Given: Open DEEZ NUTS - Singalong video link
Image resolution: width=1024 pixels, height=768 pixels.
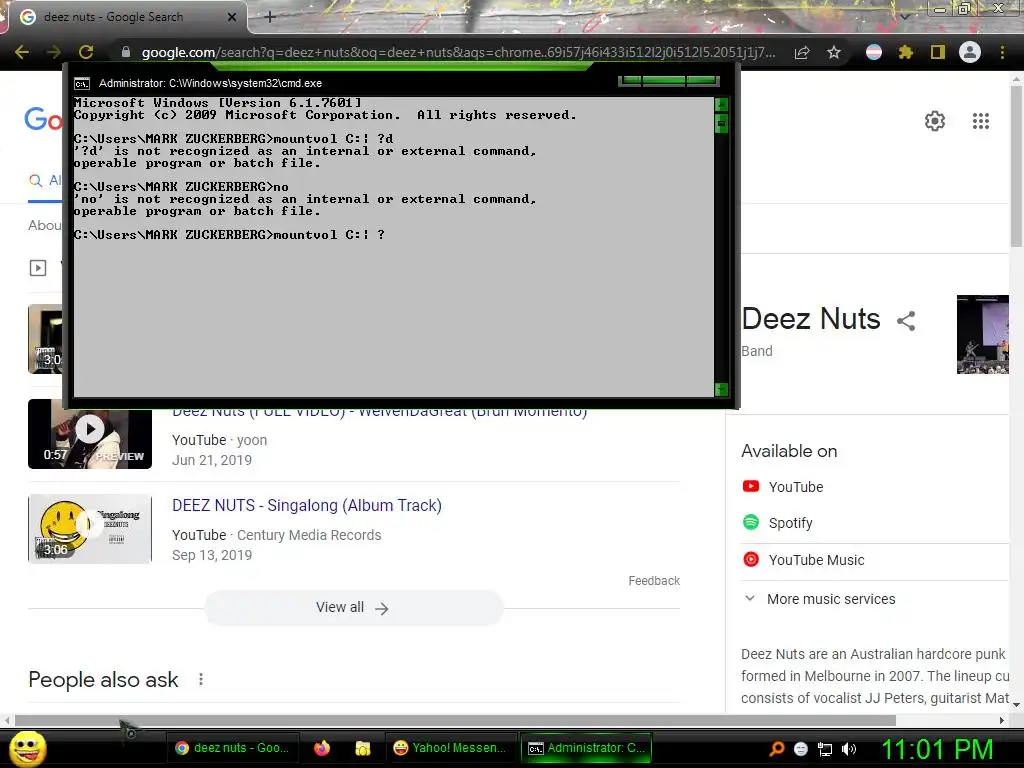Looking at the screenshot, I should [x=307, y=505].
